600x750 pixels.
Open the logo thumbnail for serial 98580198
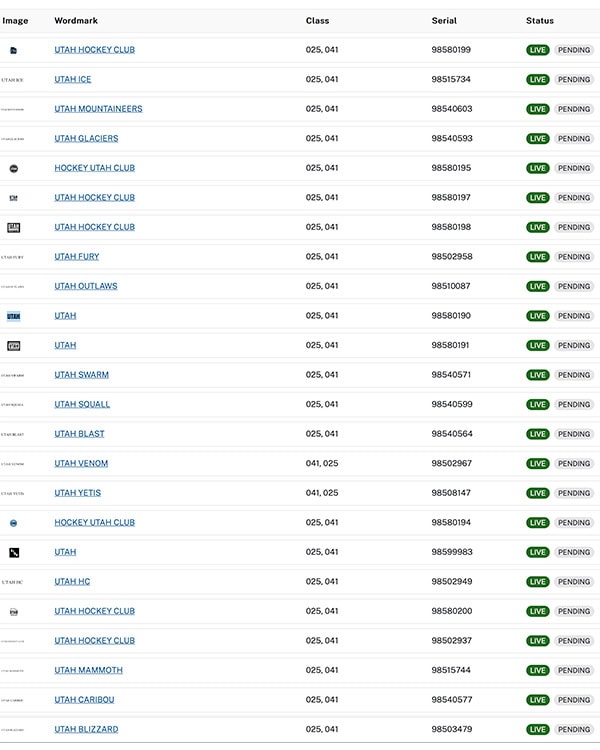click(13, 227)
